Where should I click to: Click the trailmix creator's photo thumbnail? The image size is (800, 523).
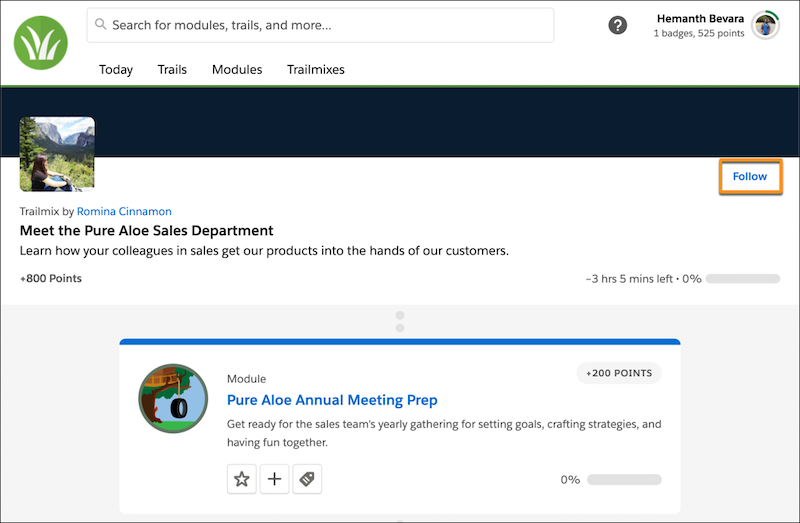coord(57,154)
